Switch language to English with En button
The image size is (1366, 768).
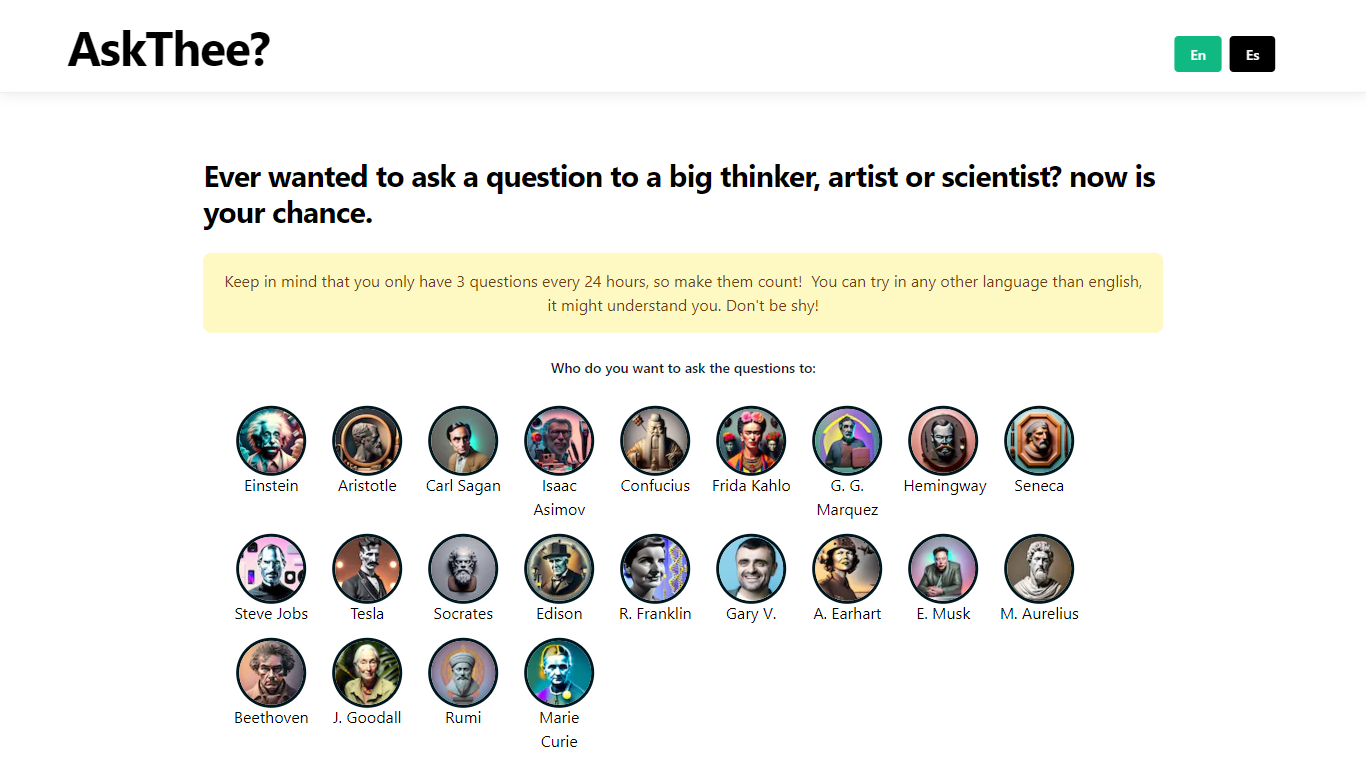(x=1197, y=55)
